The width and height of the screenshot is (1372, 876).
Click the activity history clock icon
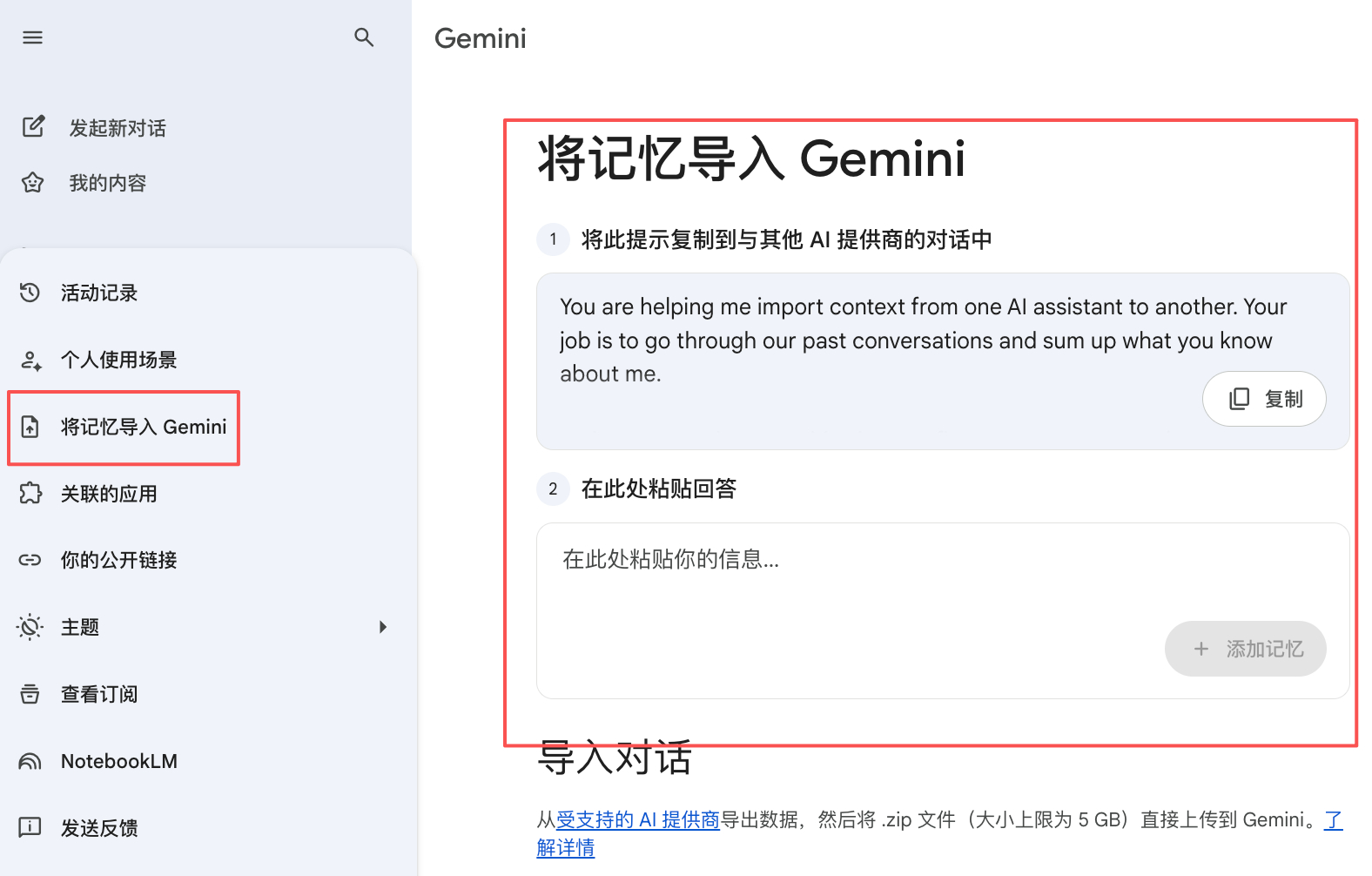point(30,293)
